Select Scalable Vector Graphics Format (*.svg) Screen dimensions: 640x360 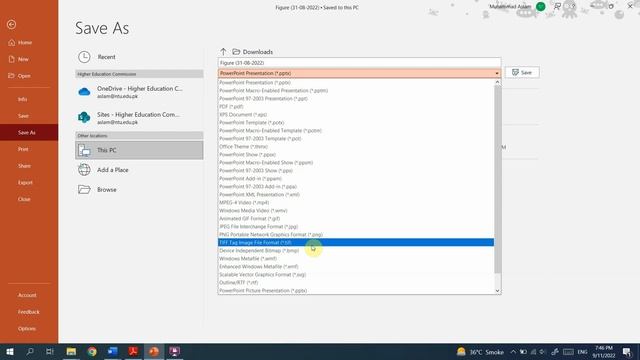click(356, 275)
